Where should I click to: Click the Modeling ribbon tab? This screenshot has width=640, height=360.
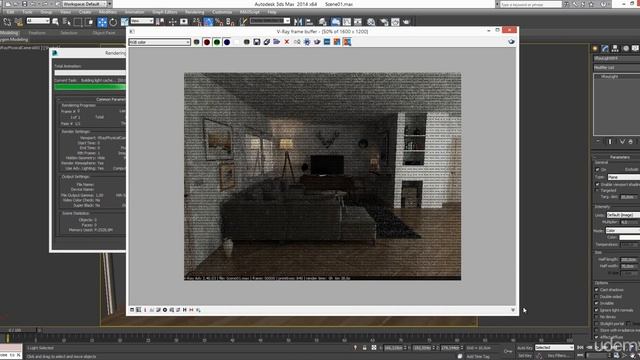(9, 33)
